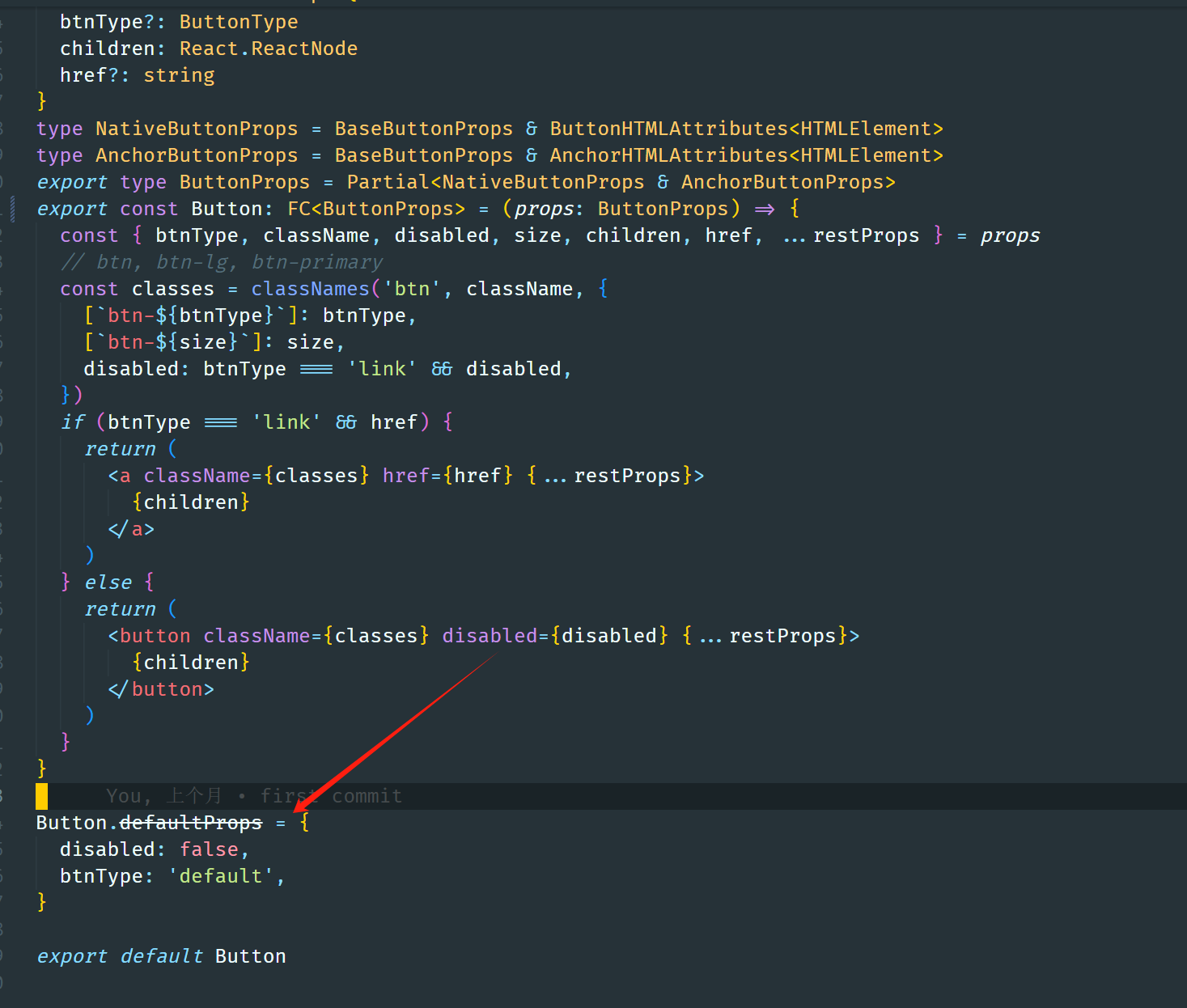
Task: Click the 'else' keyword
Action: [108, 582]
